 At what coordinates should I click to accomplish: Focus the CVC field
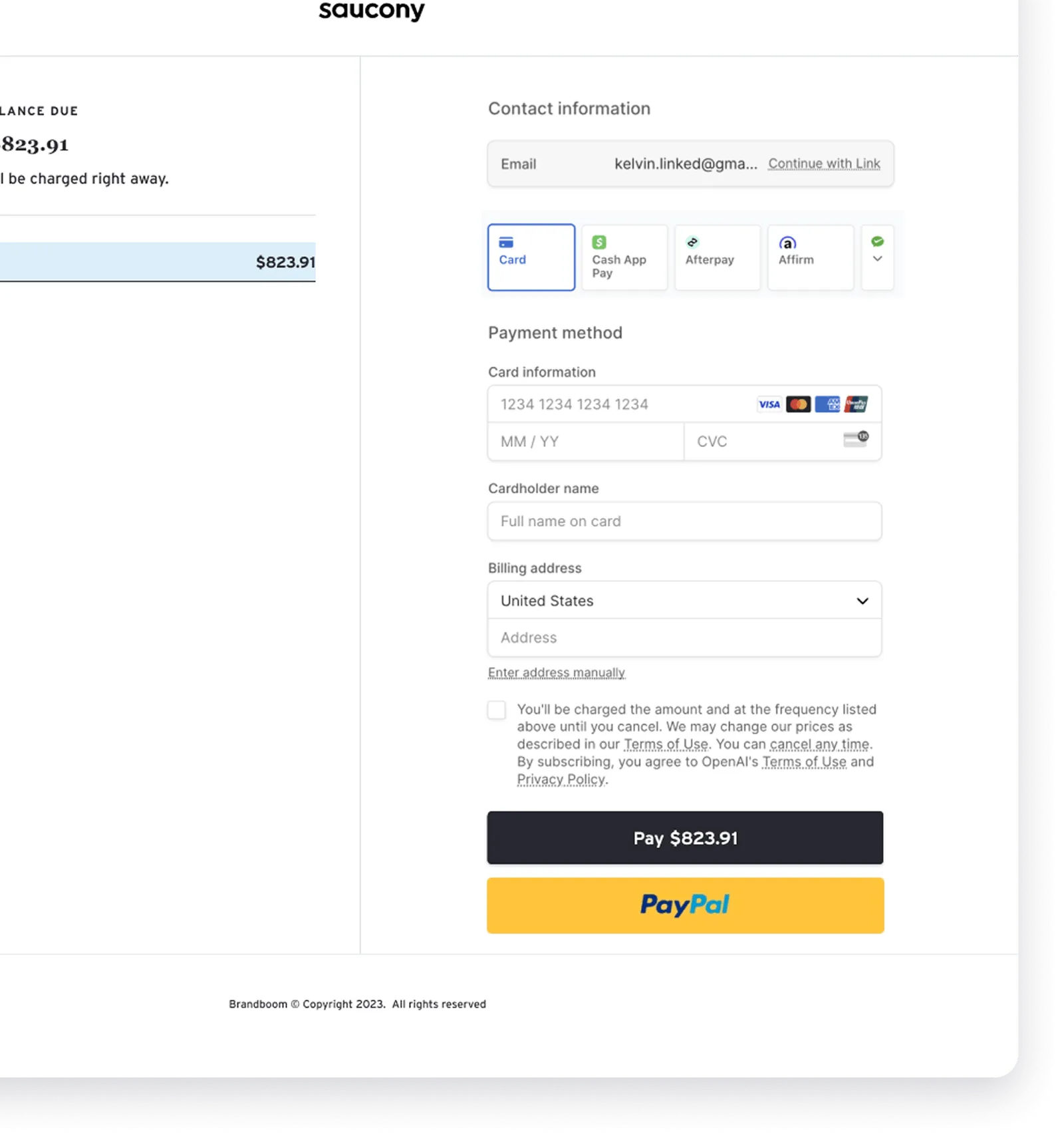[783, 442]
